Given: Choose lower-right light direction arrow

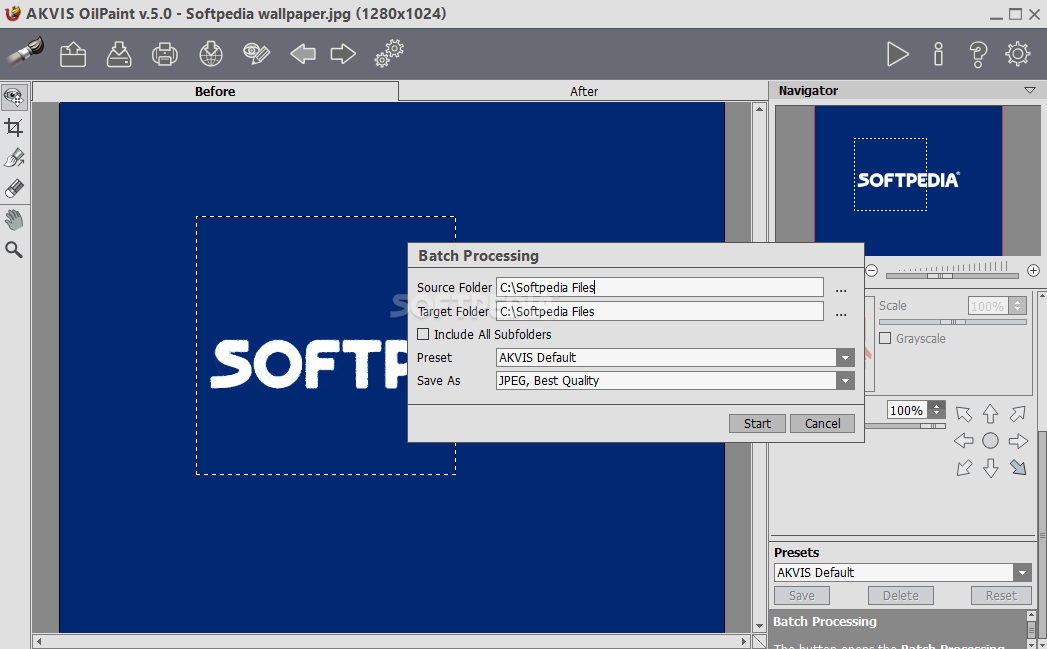Looking at the screenshot, I should click(x=1018, y=468).
